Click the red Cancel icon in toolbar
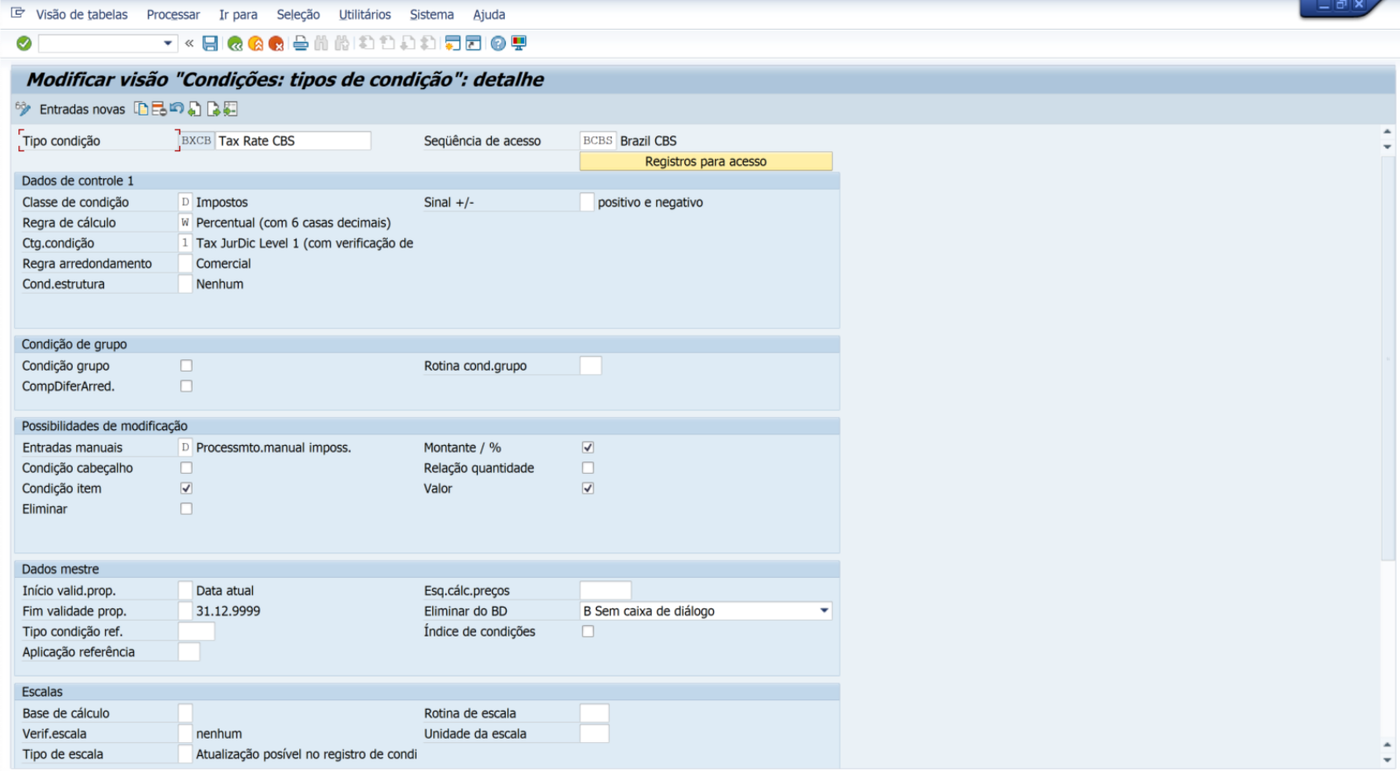The height and width of the screenshot is (771, 1400). coord(276,44)
